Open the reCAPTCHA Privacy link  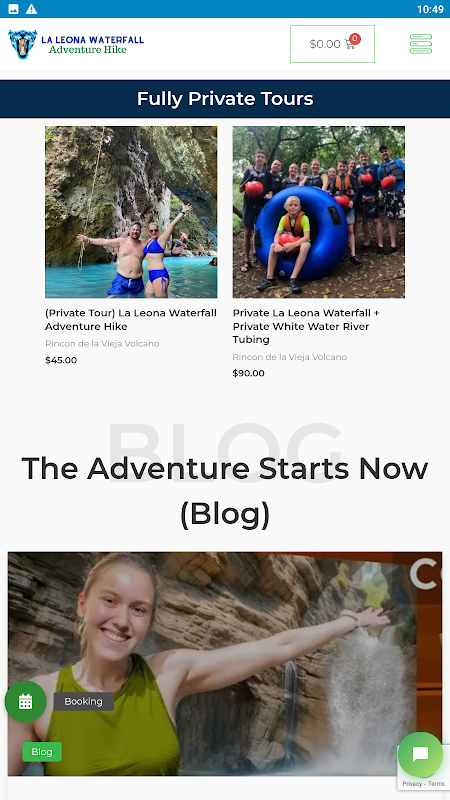411,784
